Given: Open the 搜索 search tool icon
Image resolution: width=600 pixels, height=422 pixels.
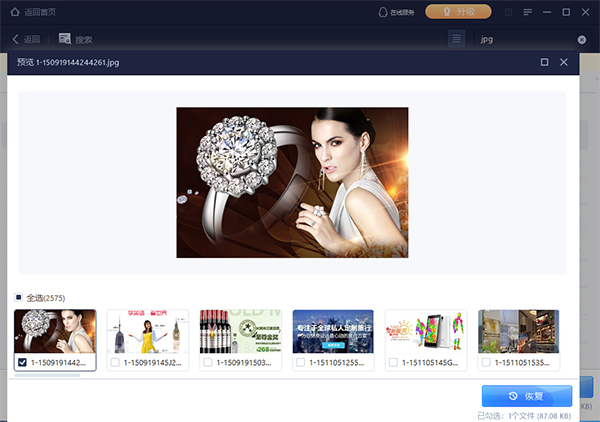Looking at the screenshot, I should (65, 39).
